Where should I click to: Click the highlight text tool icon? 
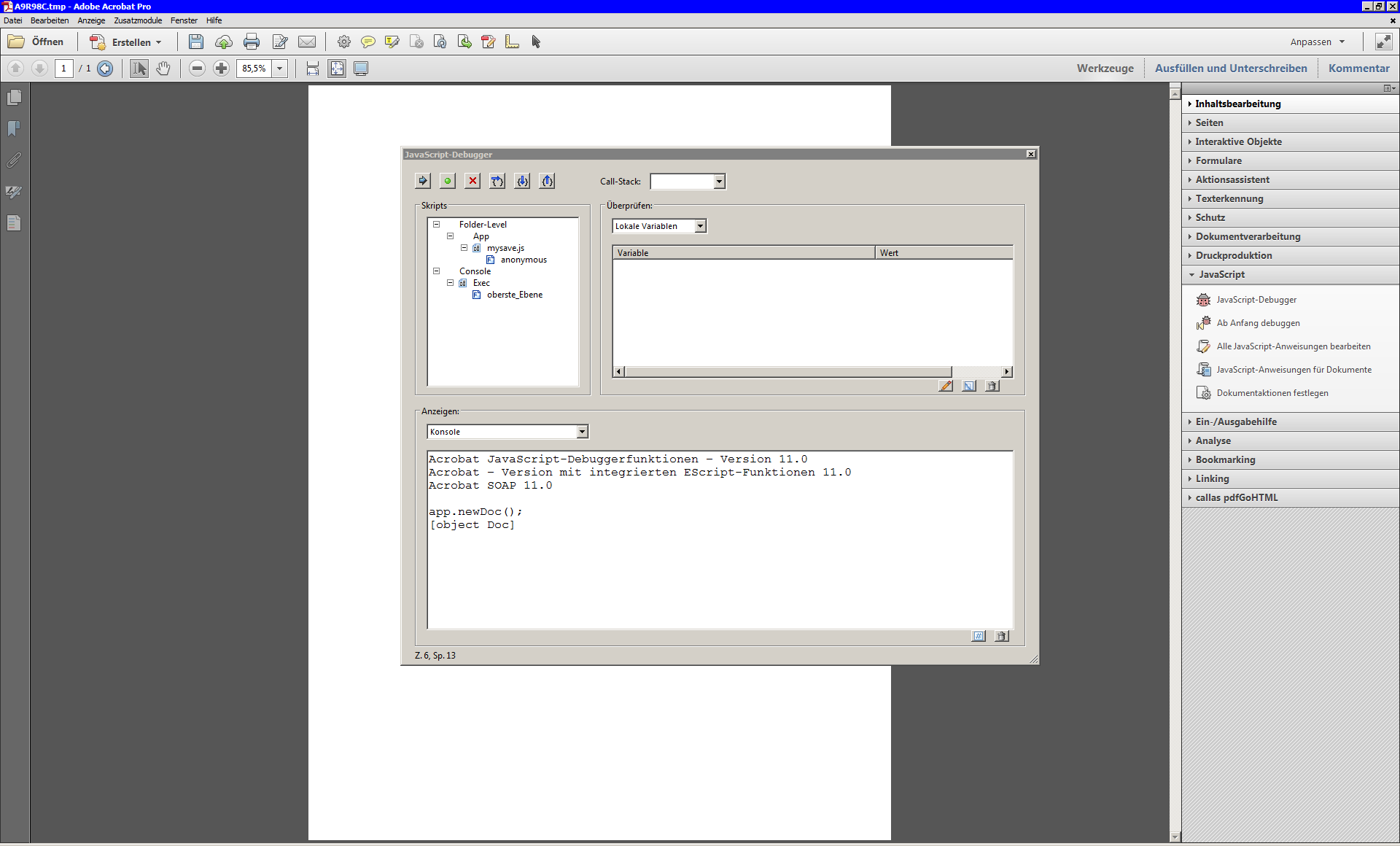coord(392,42)
